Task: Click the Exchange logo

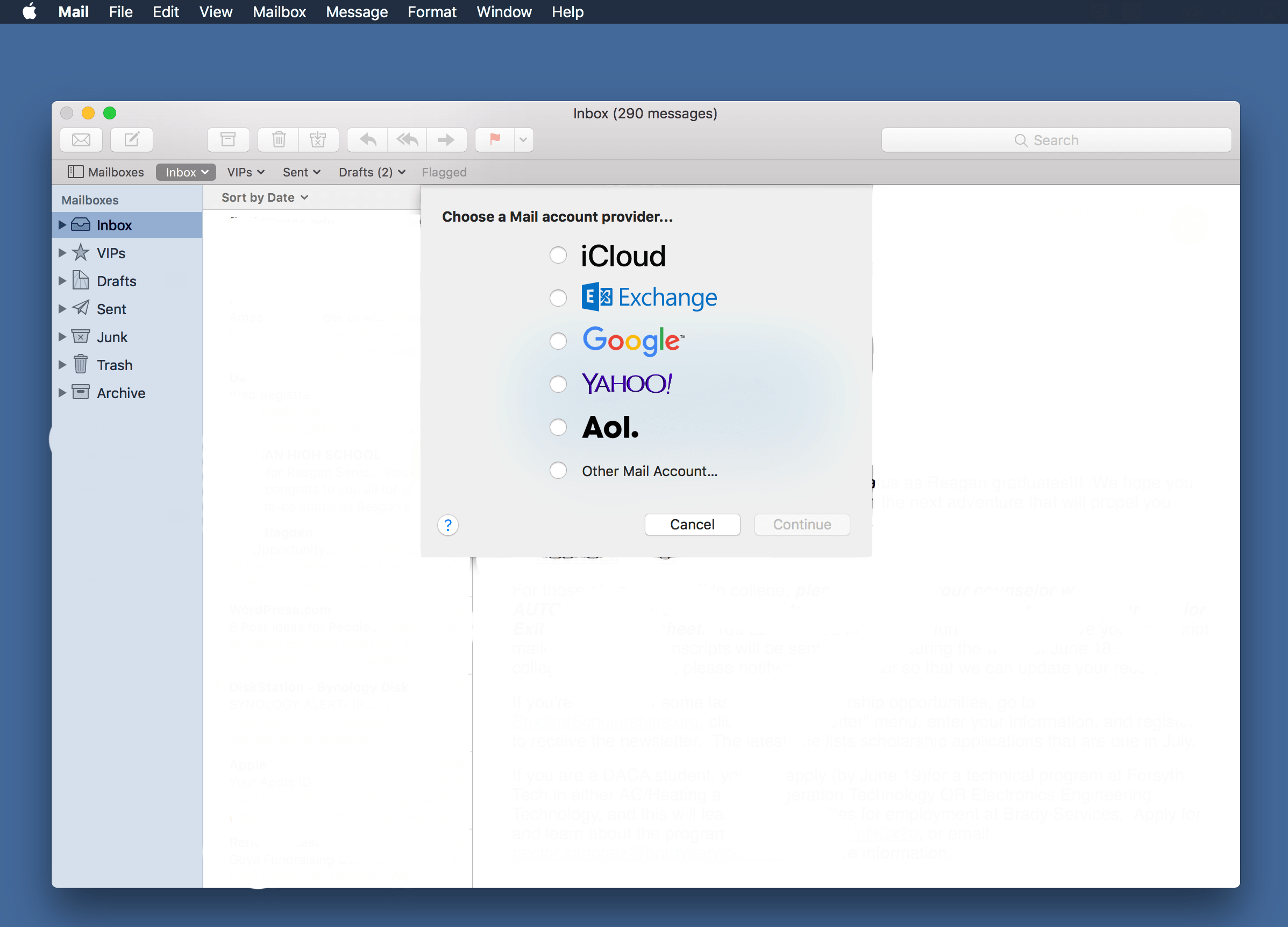Action: tap(597, 296)
